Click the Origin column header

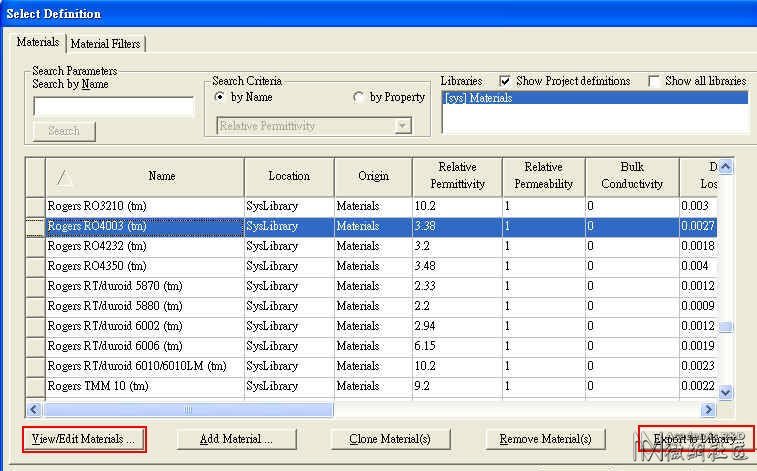coord(373,176)
